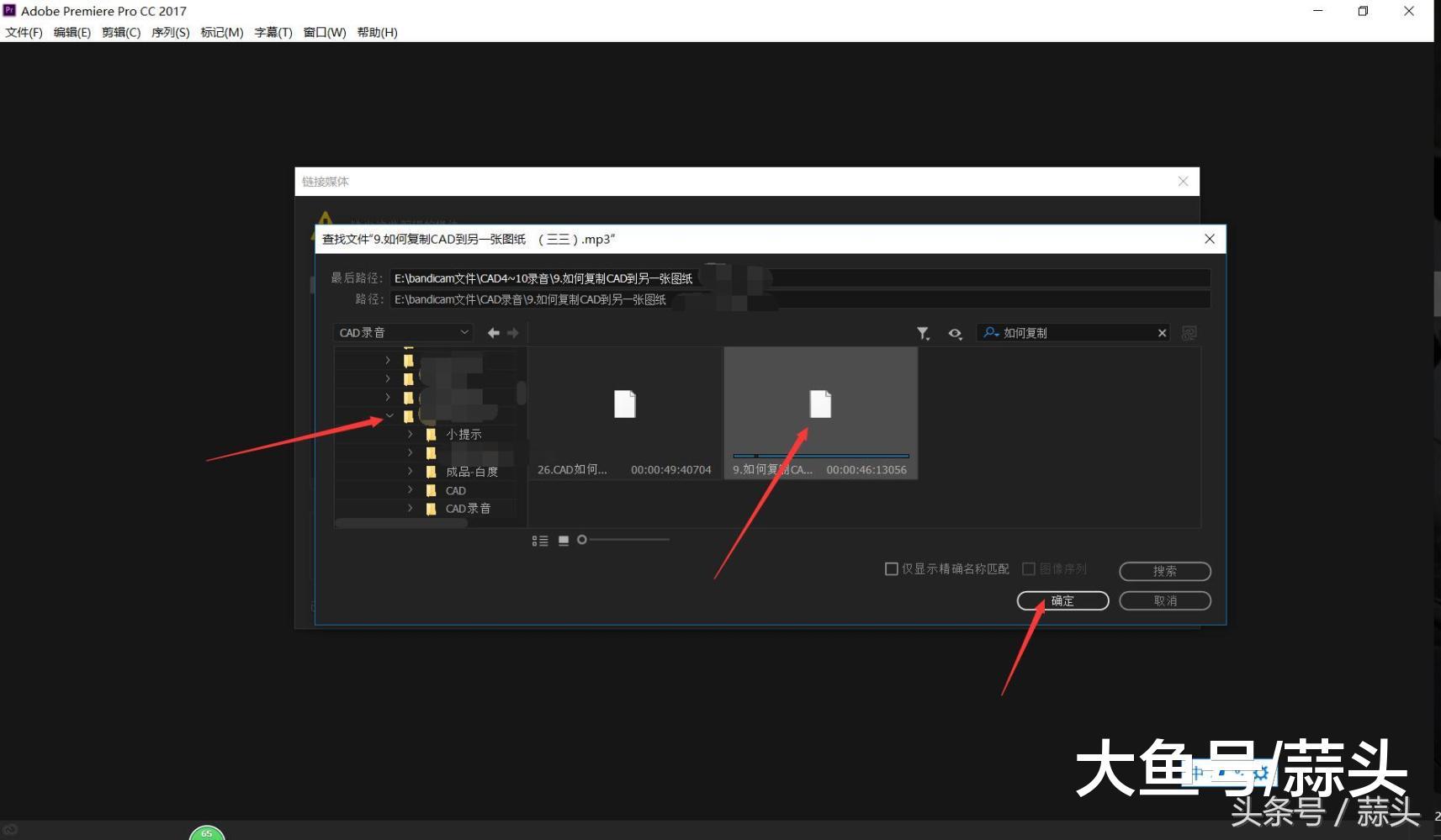The width and height of the screenshot is (1441, 840).
Task: Click the magnifier icon in the search box
Action: (x=991, y=333)
